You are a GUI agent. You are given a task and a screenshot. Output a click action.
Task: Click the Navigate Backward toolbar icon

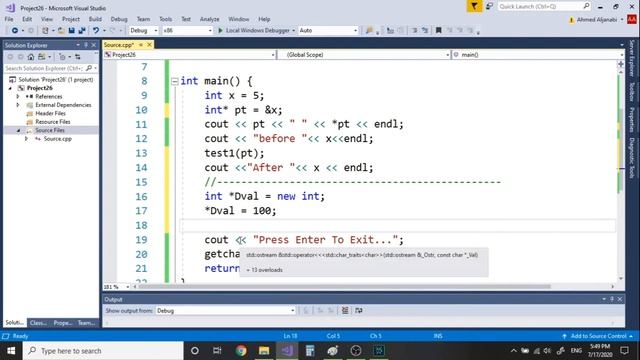pyautogui.click(x=15, y=31)
